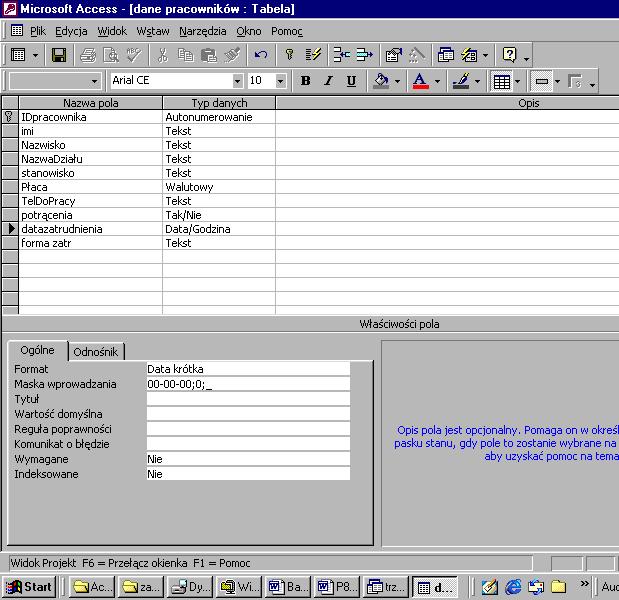Toggle italic formatting
Image resolution: width=619 pixels, height=600 pixels.
328,81
